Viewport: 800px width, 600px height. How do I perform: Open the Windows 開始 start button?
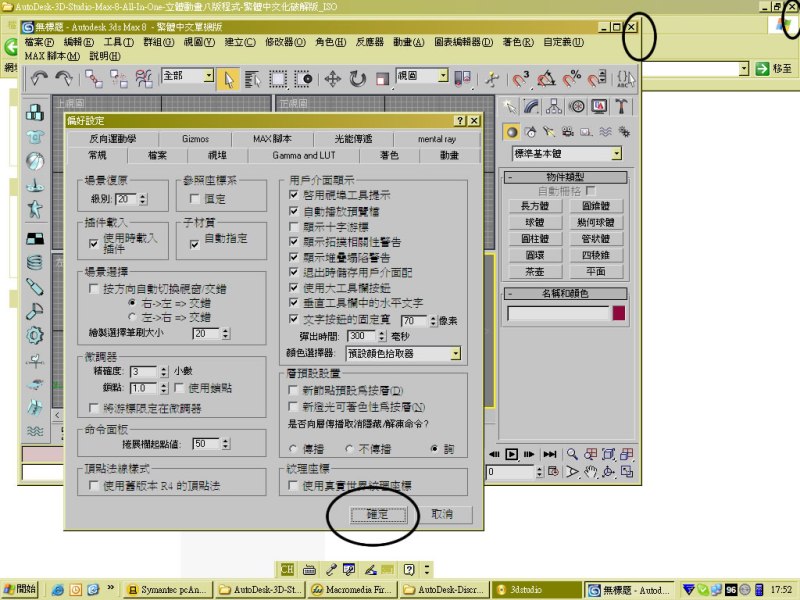coord(20,589)
